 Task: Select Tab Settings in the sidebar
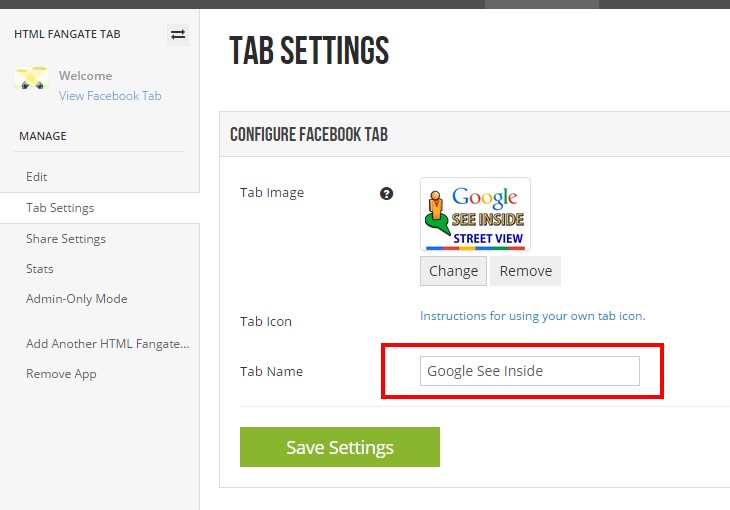click(60, 208)
